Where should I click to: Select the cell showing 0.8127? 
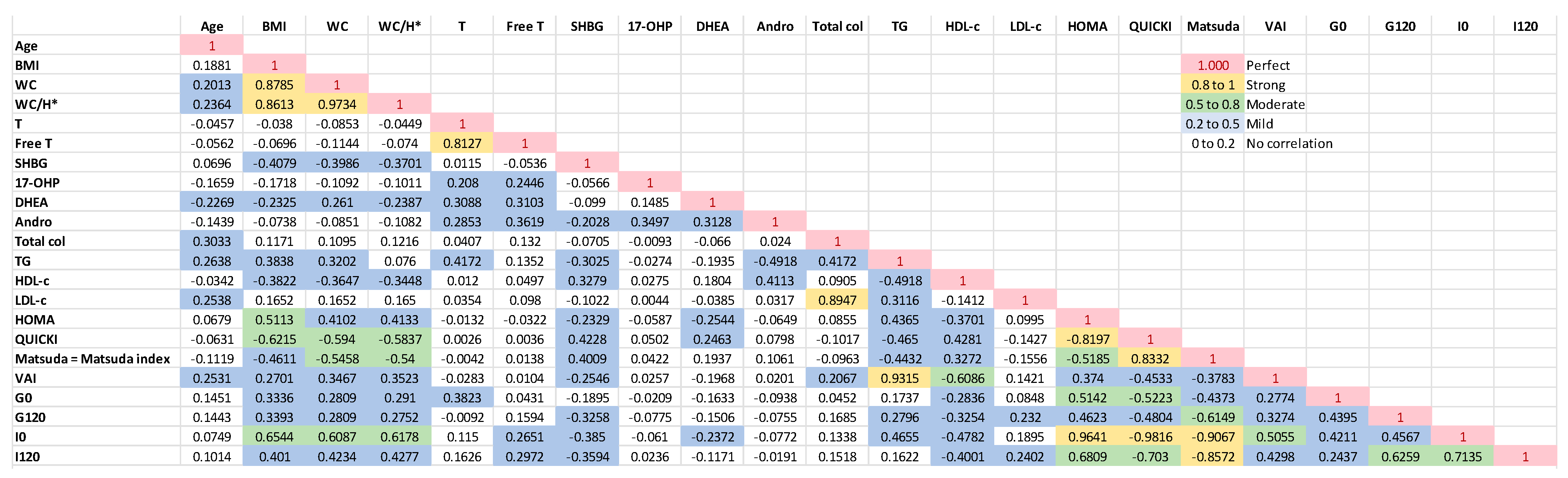(462, 144)
